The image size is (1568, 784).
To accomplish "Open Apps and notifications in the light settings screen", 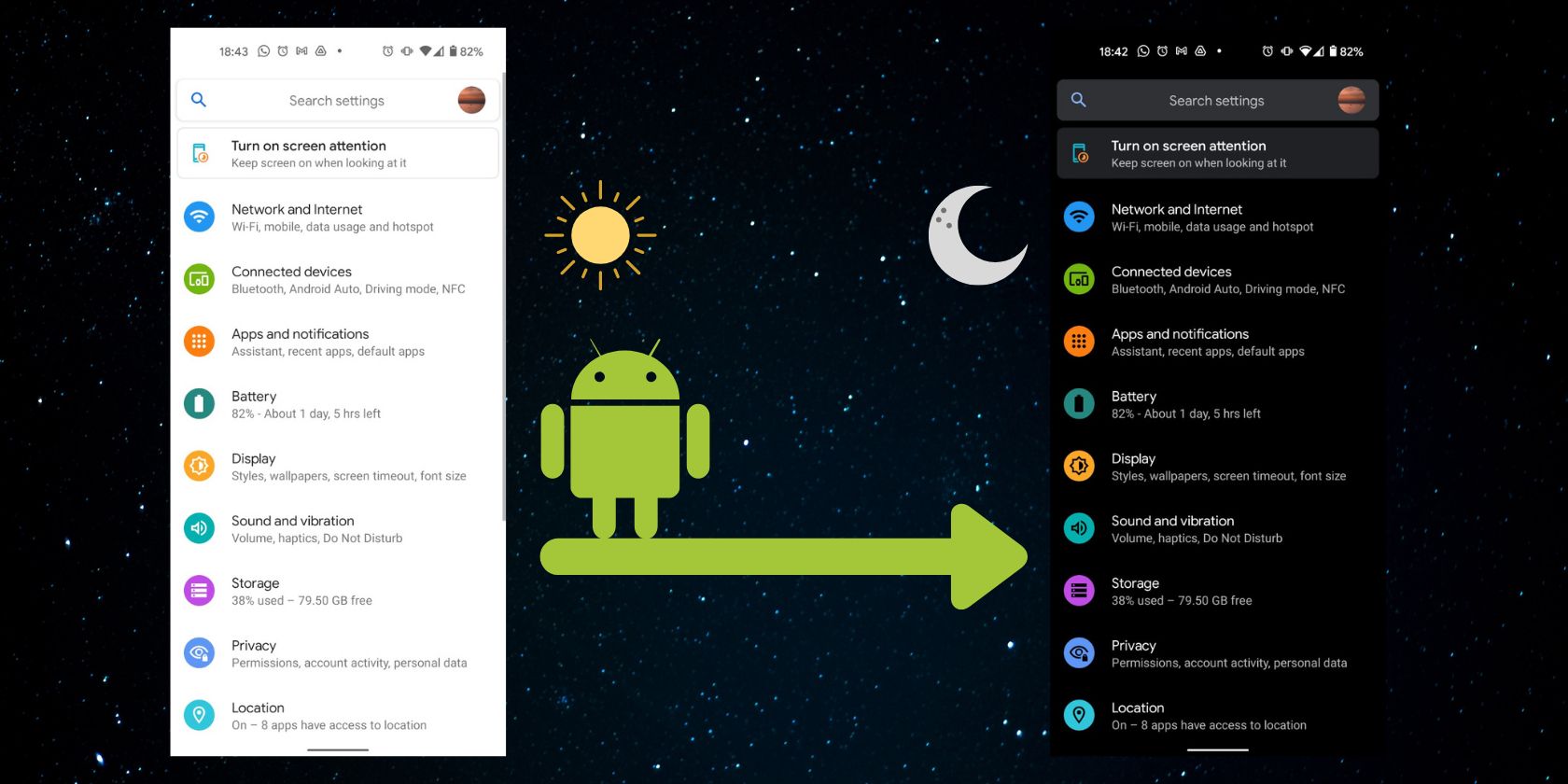I will tap(338, 342).
